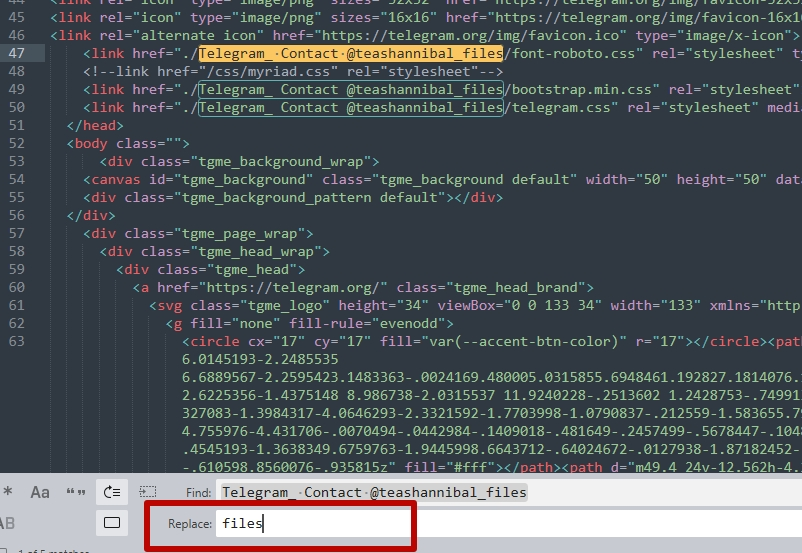Click the Replace input field
The image size is (802, 553).
[x=509, y=523]
